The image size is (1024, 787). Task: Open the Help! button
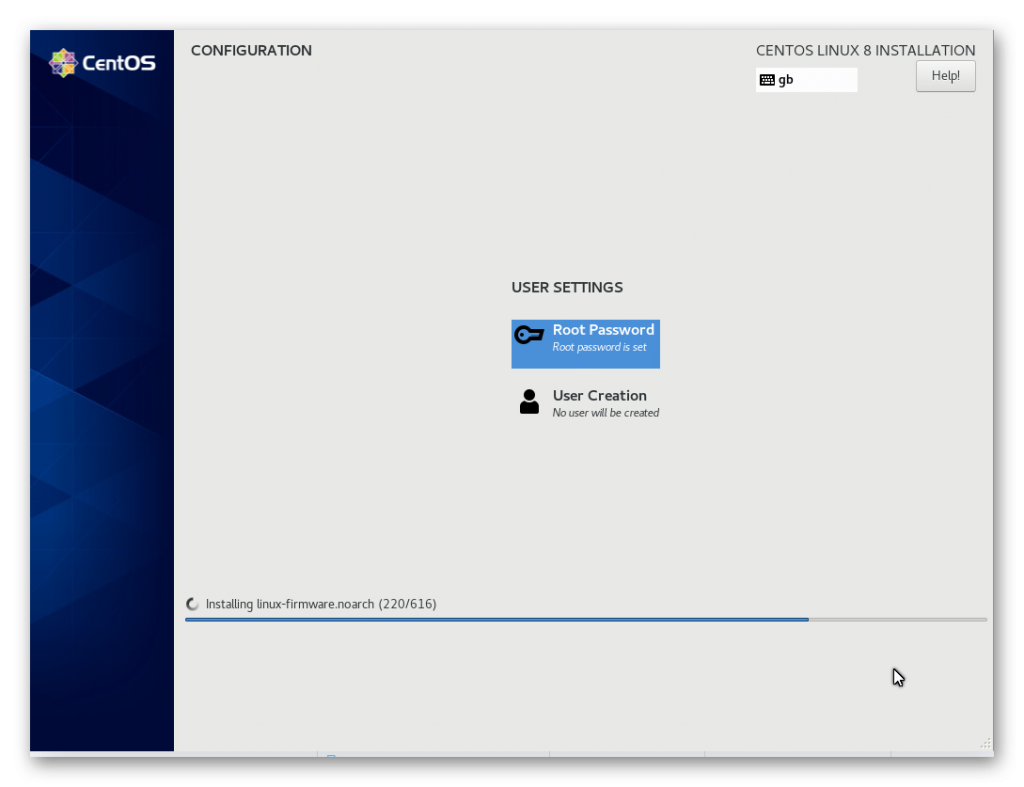tap(945, 76)
